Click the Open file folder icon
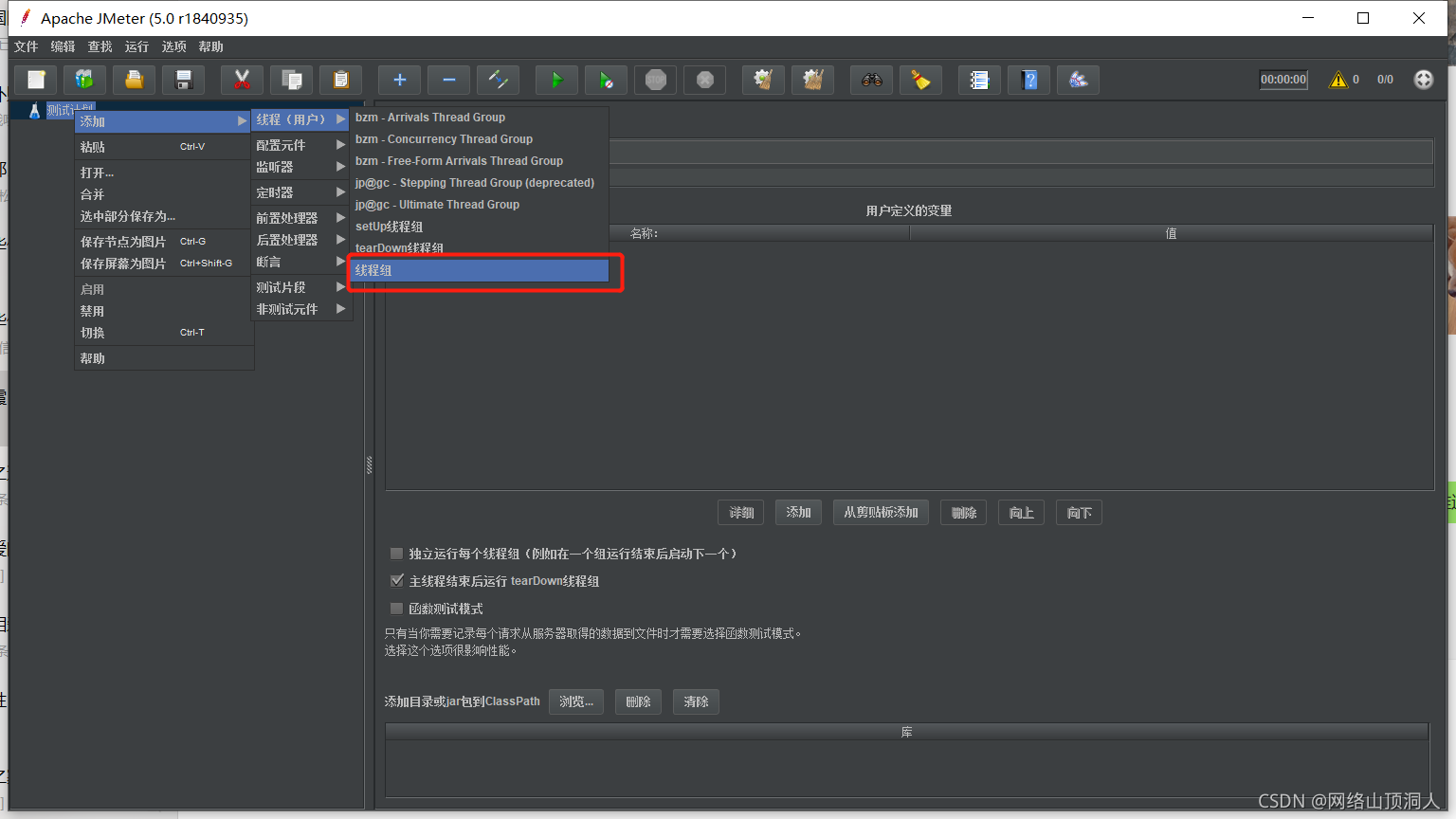Image resolution: width=1456 pixels, height=819 pixels. click(x=135, y=80)
